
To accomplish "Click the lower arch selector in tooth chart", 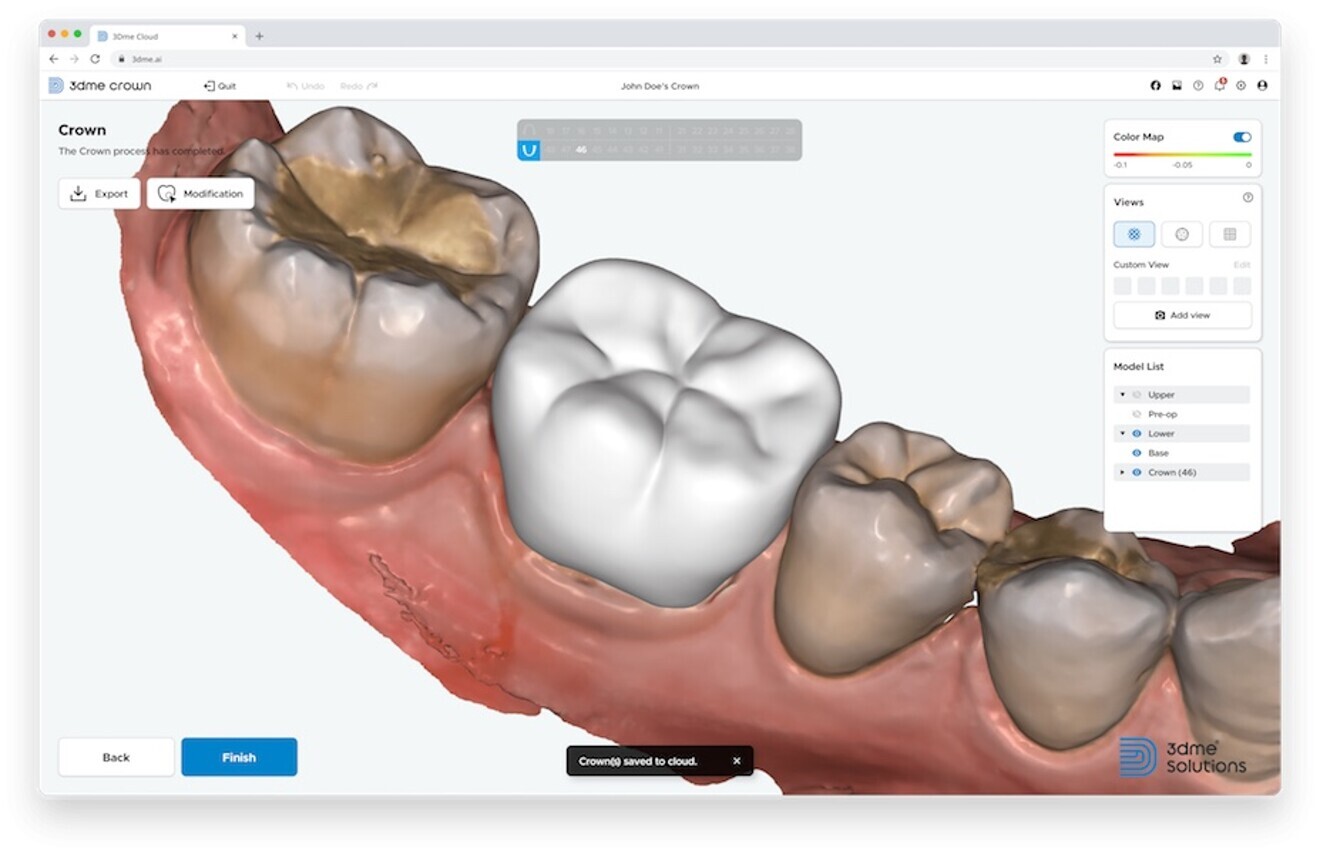I will coord(528,150).
